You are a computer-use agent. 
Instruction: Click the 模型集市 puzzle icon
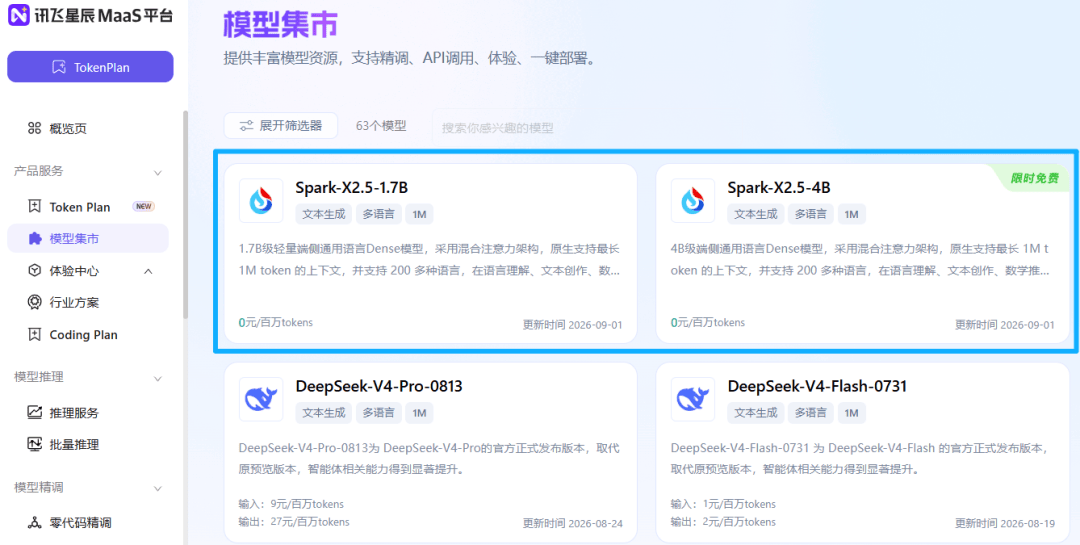coord(34,239)
